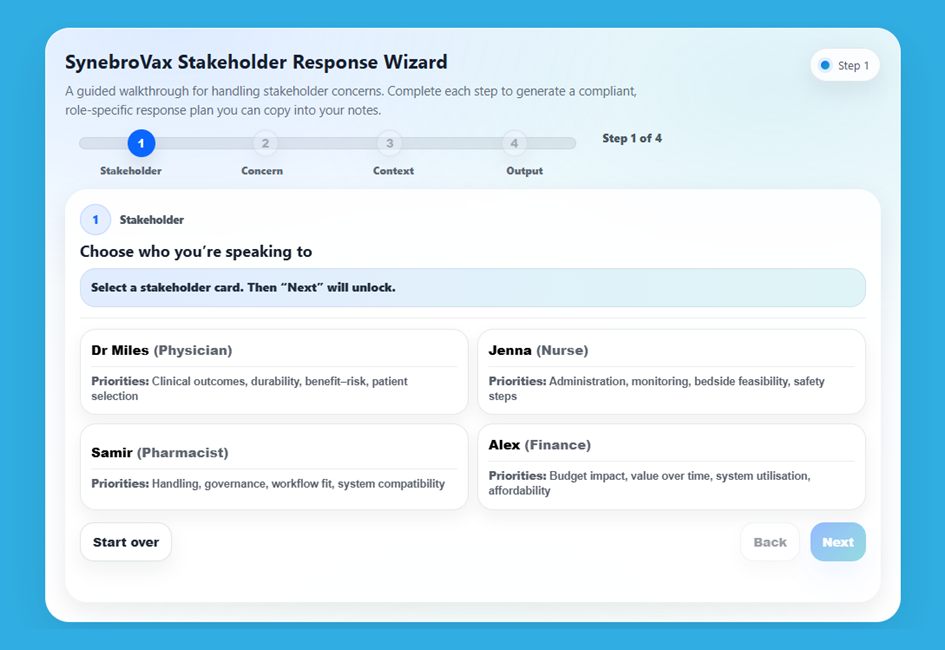
Task: Click the Context step label
Action: 393,170
